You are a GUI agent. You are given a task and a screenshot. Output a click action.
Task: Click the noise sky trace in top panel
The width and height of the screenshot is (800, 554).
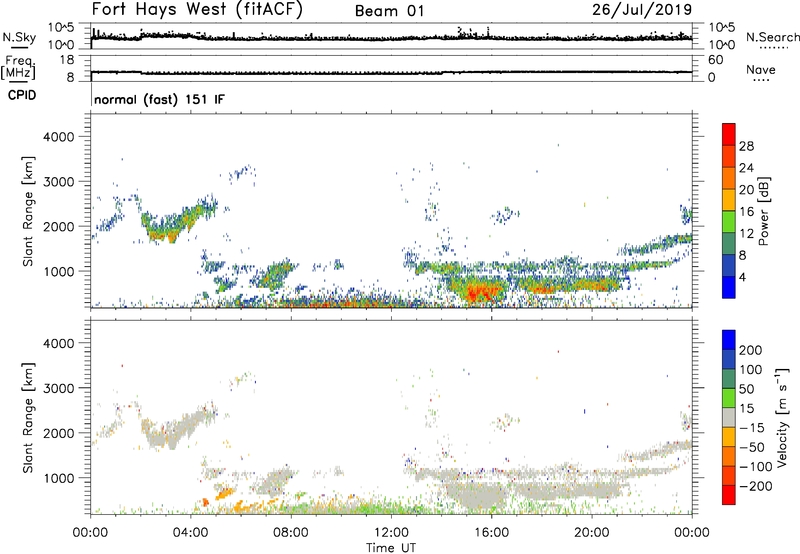pos(391,37)
